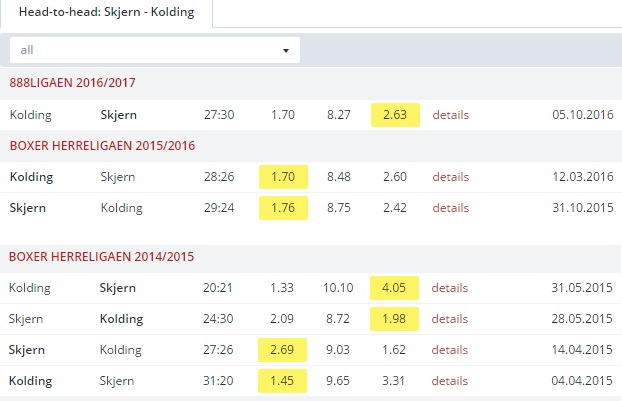
Task: Click the BOXER HERRELIGAEN 2015/2016 heading
Action: pyautogui.click(x=102, y=146)
